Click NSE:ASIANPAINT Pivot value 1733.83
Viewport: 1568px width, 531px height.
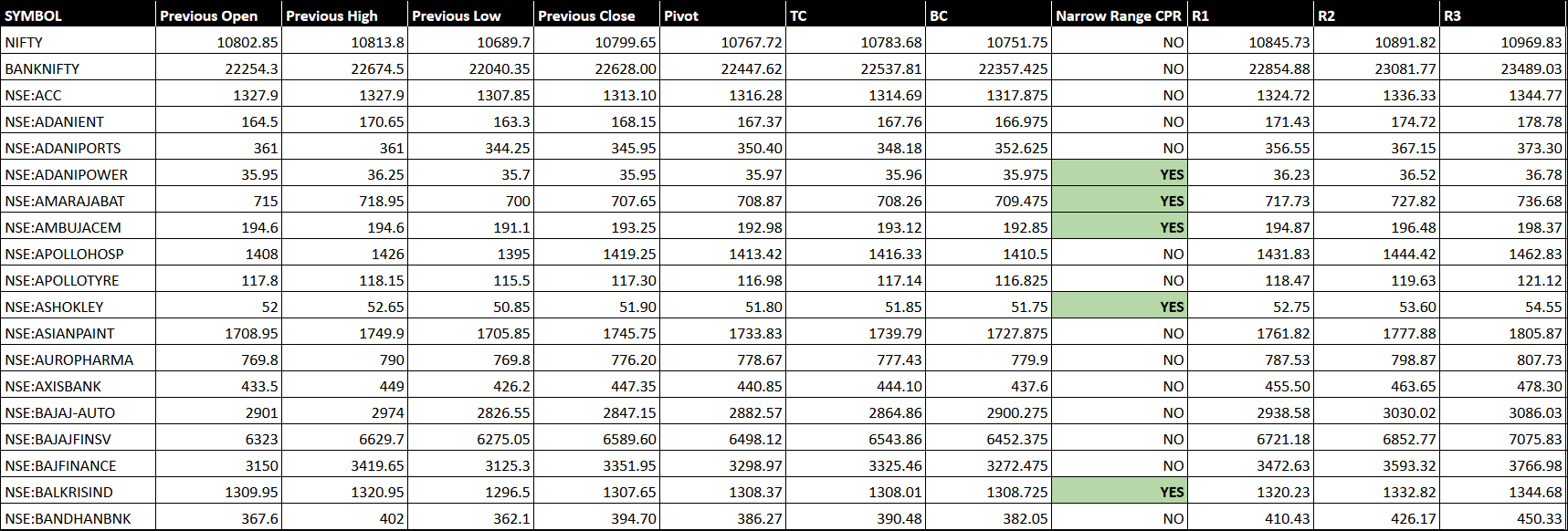[x=723, y=333]
